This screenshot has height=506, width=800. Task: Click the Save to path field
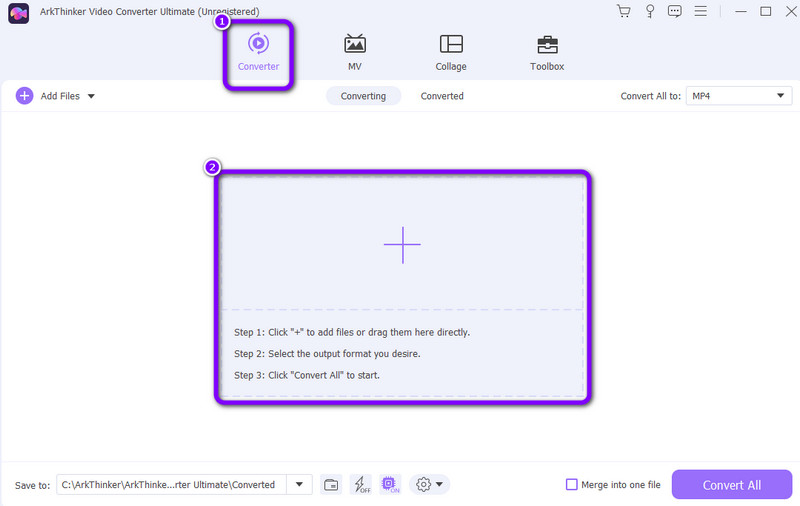click(171, 485)
